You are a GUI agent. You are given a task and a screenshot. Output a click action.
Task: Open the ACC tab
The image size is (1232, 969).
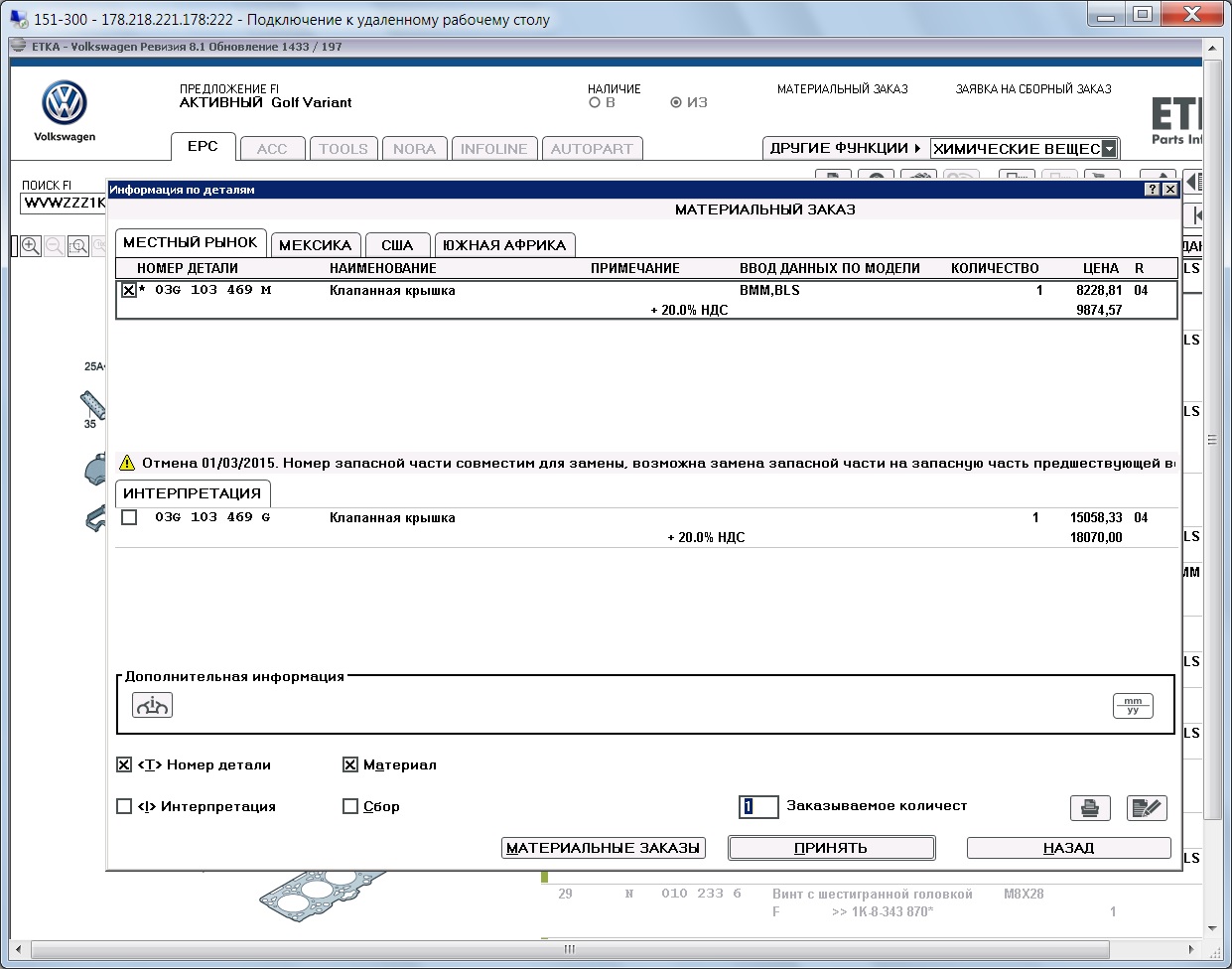pyautogui.click(x=272, y=149)
